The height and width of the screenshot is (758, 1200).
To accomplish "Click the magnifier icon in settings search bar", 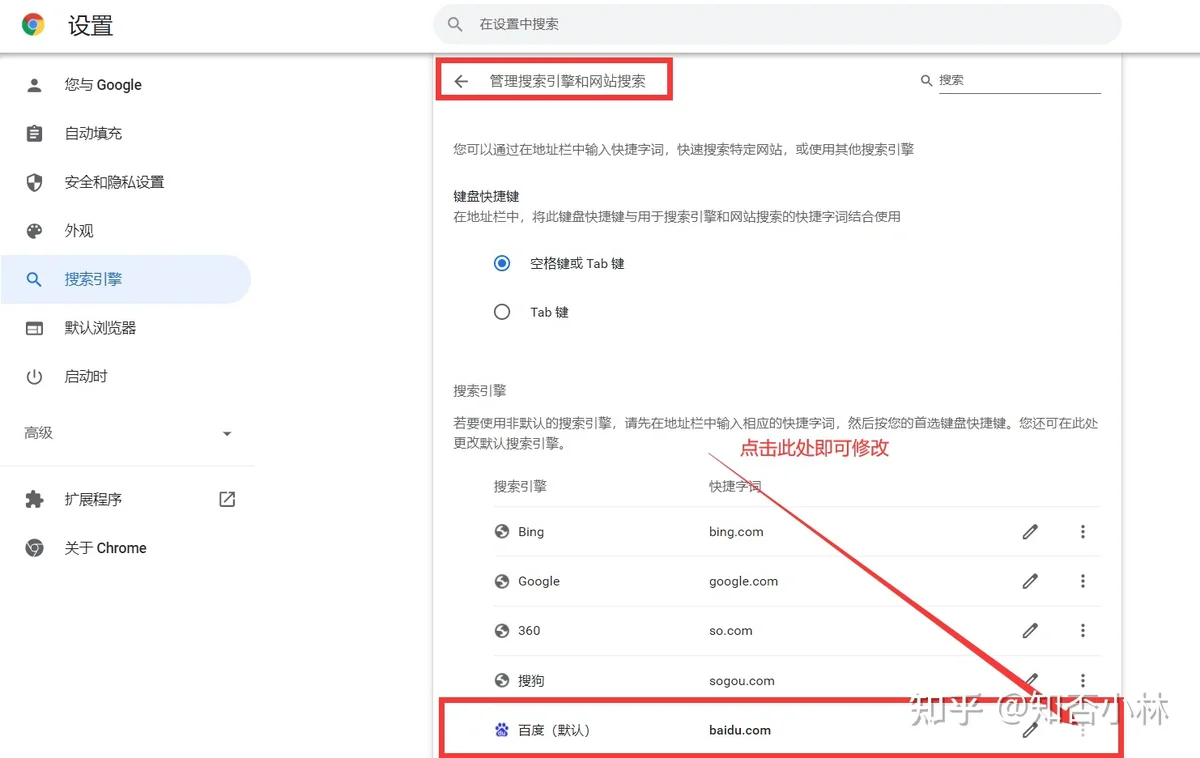I will tap(456, 24).
